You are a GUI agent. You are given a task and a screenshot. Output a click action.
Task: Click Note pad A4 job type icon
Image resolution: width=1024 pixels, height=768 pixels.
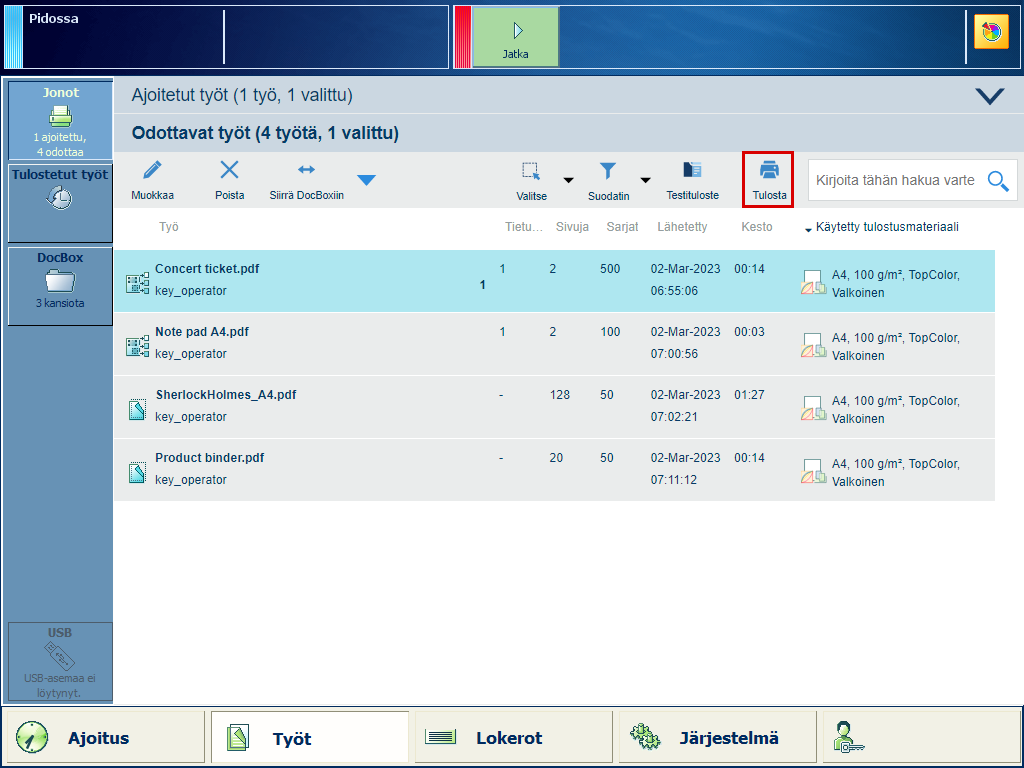click(137, 347)
